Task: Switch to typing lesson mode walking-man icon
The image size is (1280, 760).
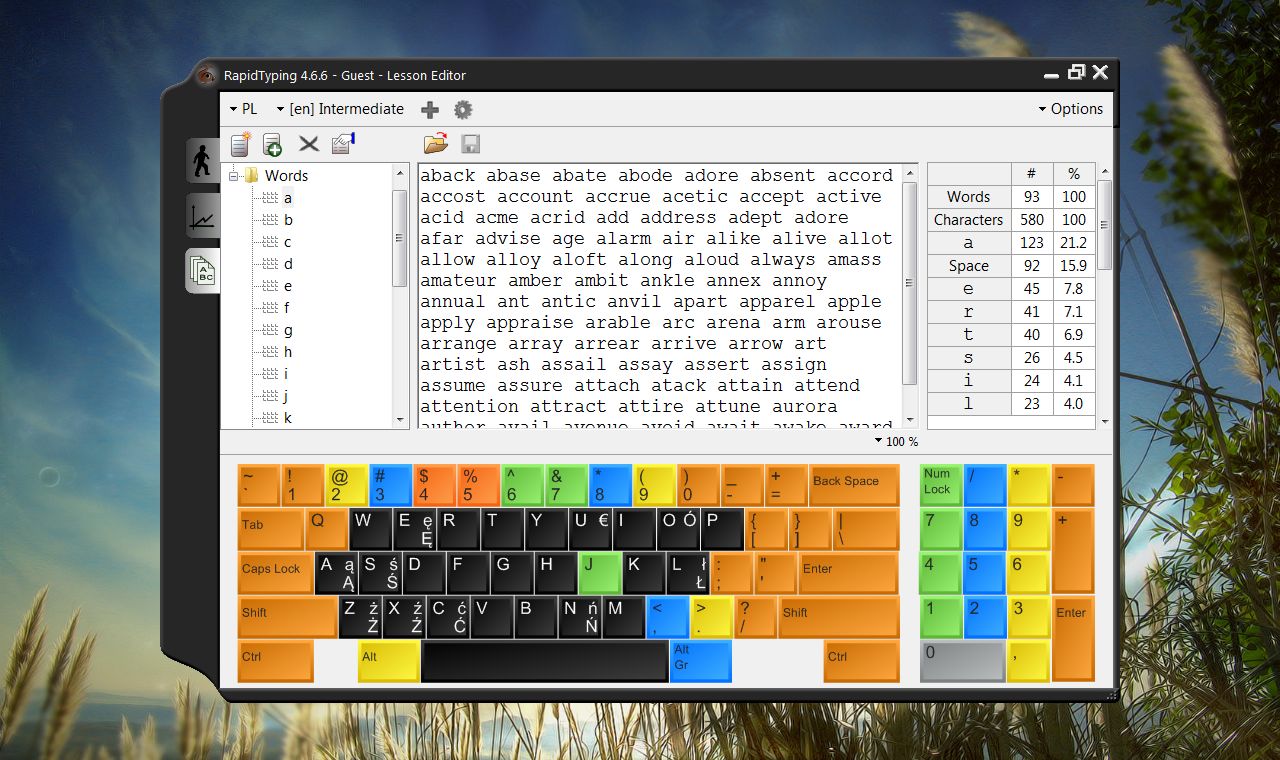Action: pos(202,161)
